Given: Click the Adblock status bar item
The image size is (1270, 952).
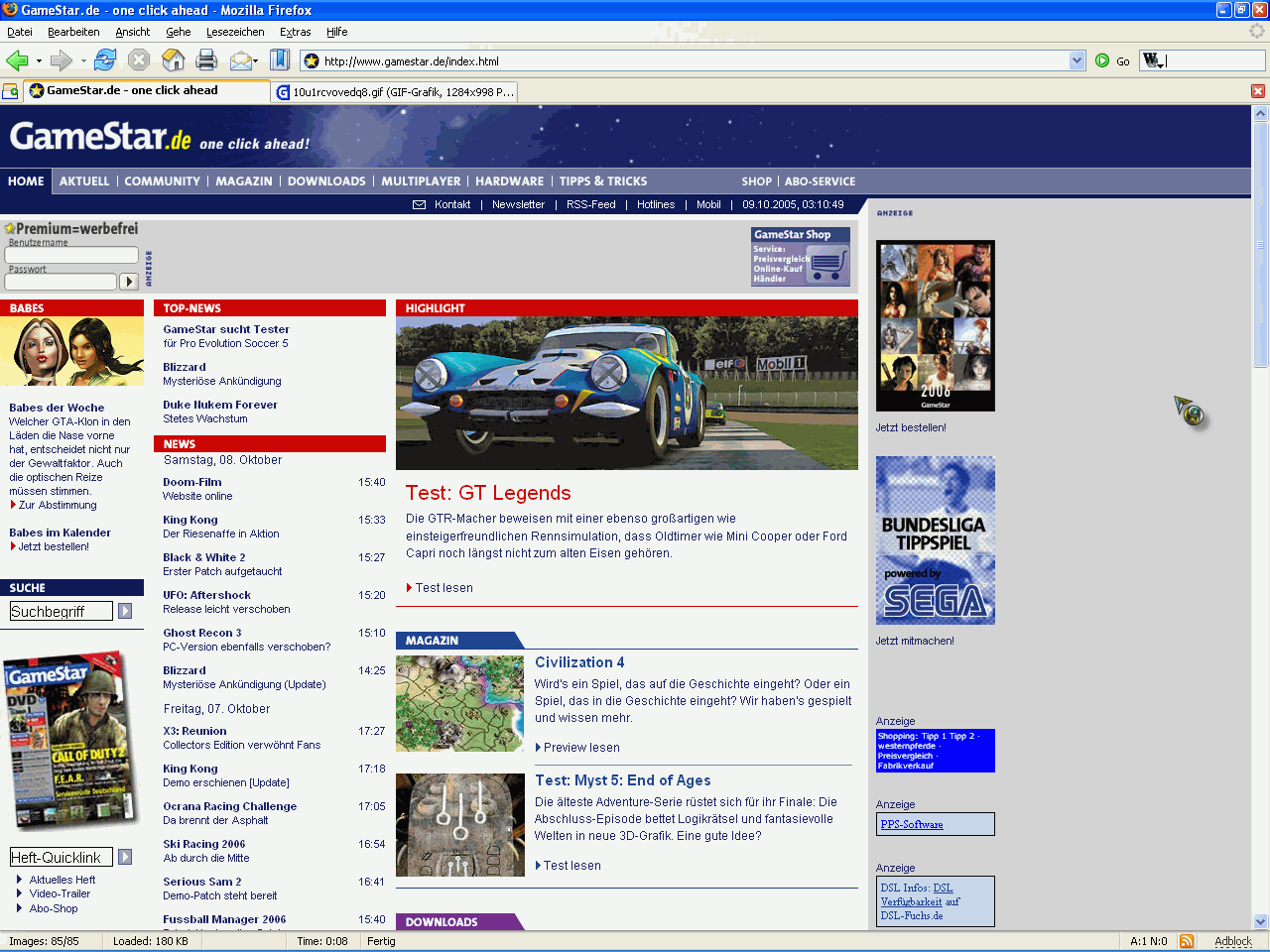Looking at the screenshot, I should point(1233,941).
